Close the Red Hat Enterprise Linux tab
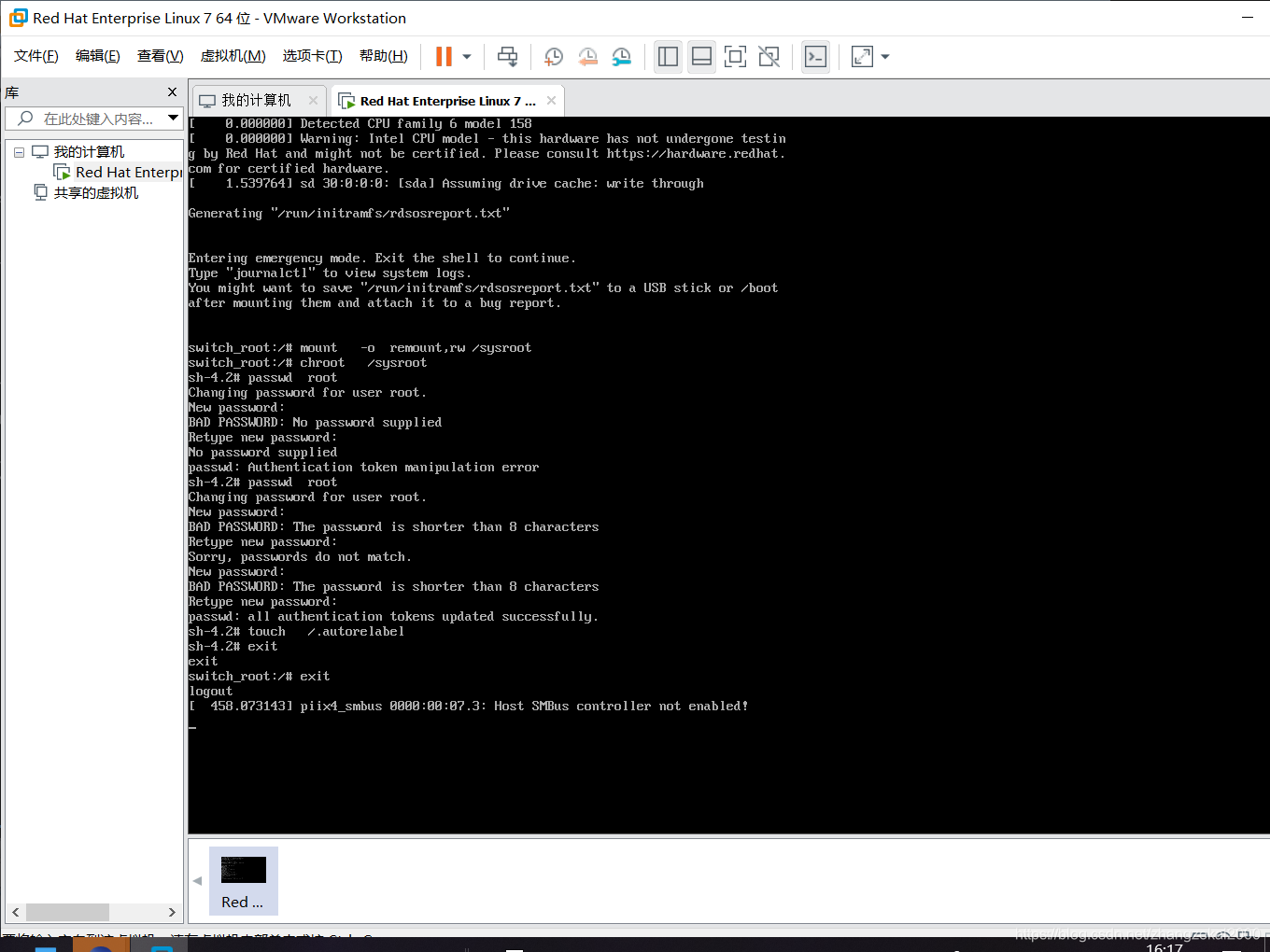Viewport: 1270px width, 952px height. click(551, 101)
